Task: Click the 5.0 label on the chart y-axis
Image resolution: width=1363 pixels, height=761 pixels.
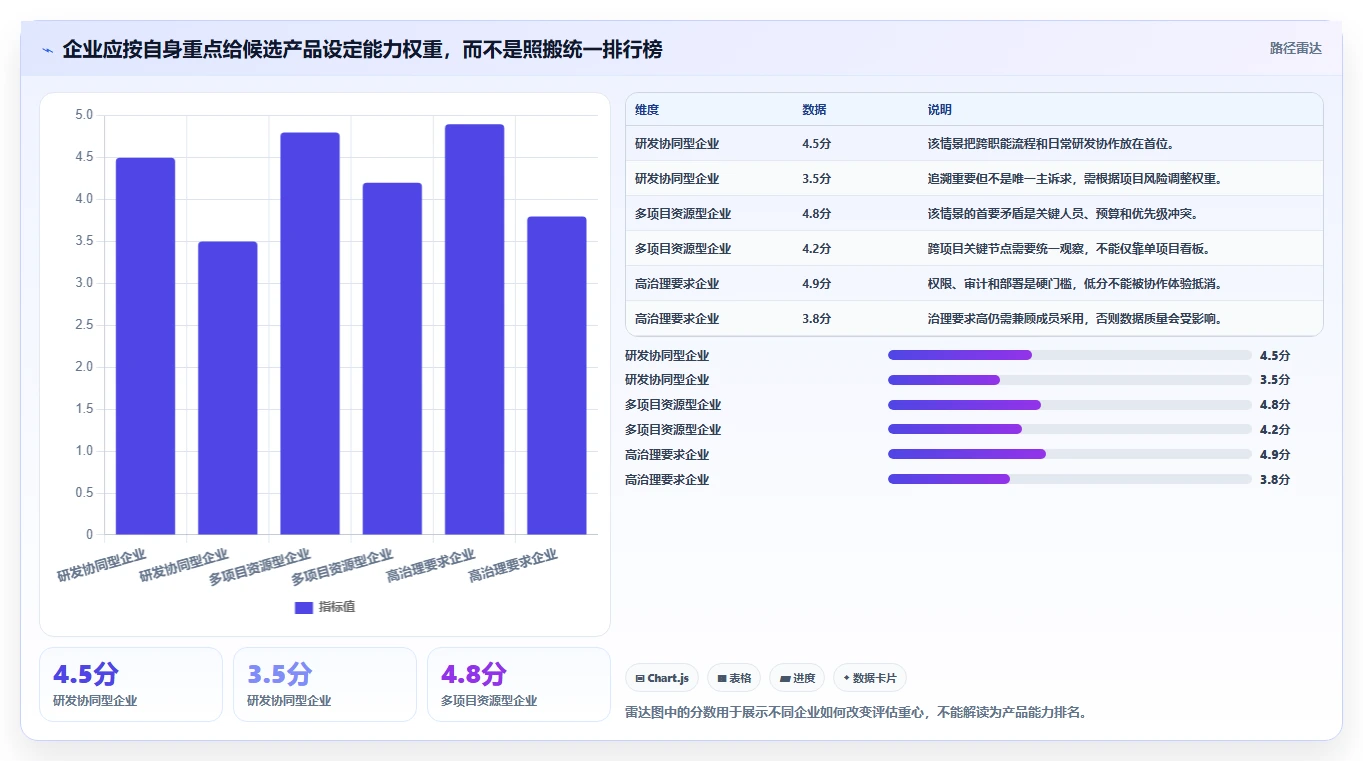Action: click(84, 115)
